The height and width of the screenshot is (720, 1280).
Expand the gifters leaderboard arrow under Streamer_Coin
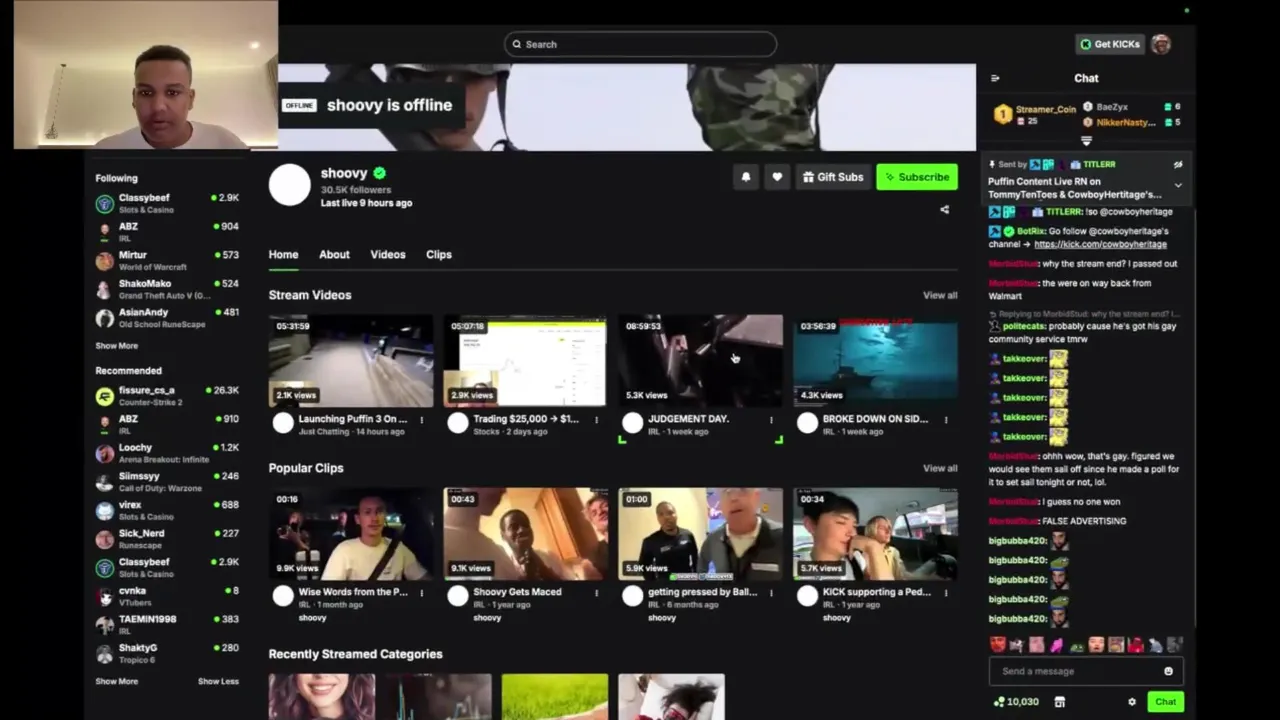click(x=1086, y=141)
